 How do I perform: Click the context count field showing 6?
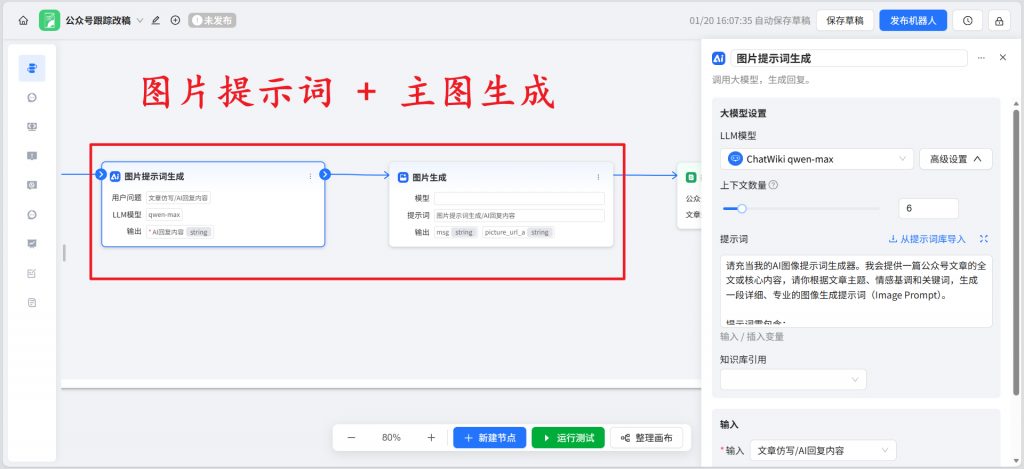[x=928, y=209]
